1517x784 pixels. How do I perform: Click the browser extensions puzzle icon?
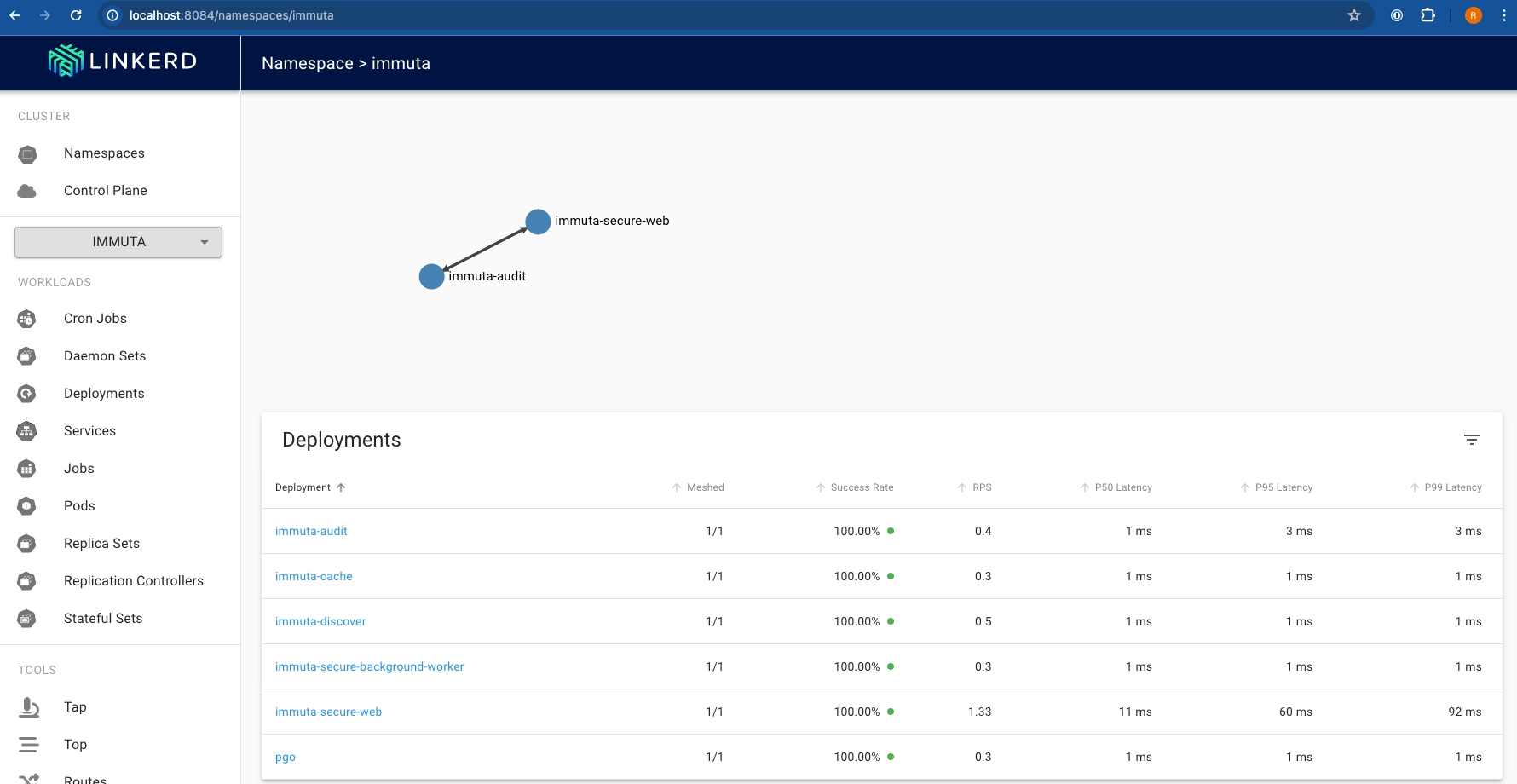click(x=1428, y=15)
